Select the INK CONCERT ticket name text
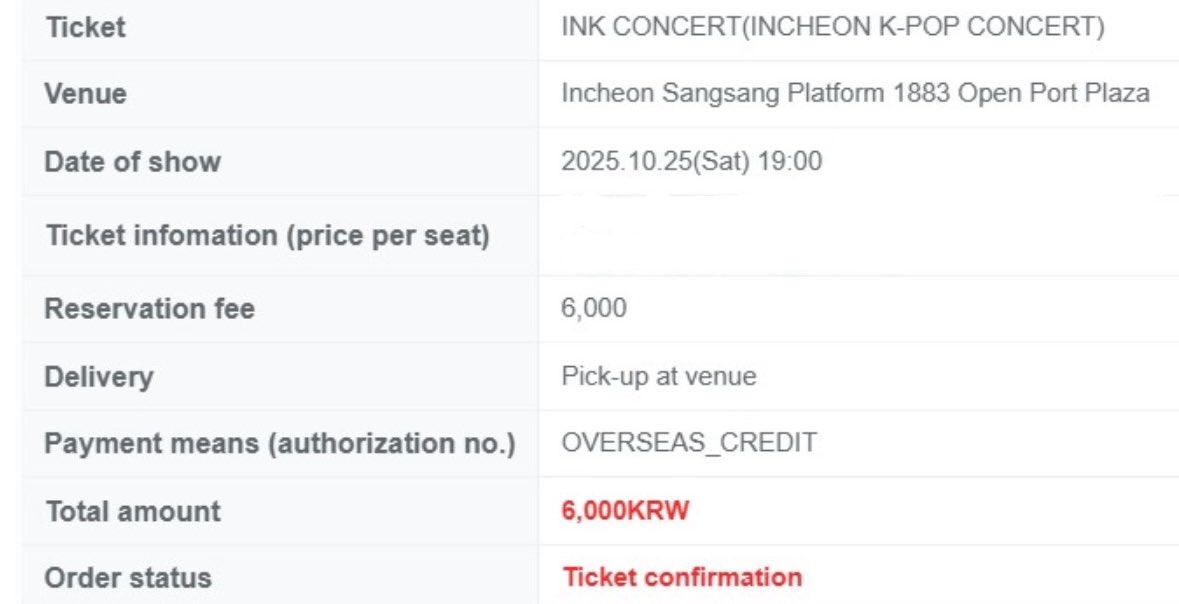 (833, 27)
